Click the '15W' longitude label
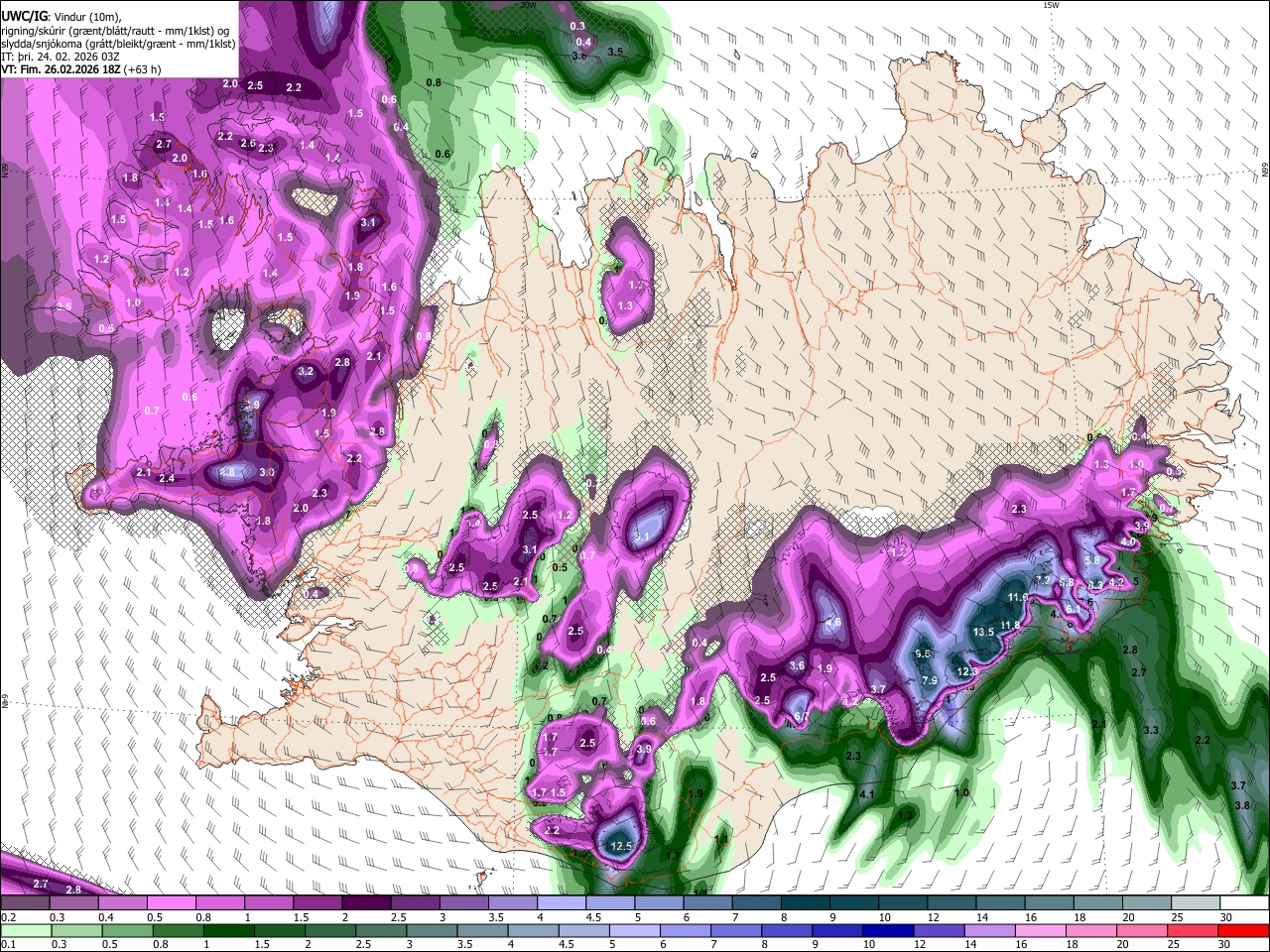Viewport: 1270px width, 952px height. point(1051,5)
